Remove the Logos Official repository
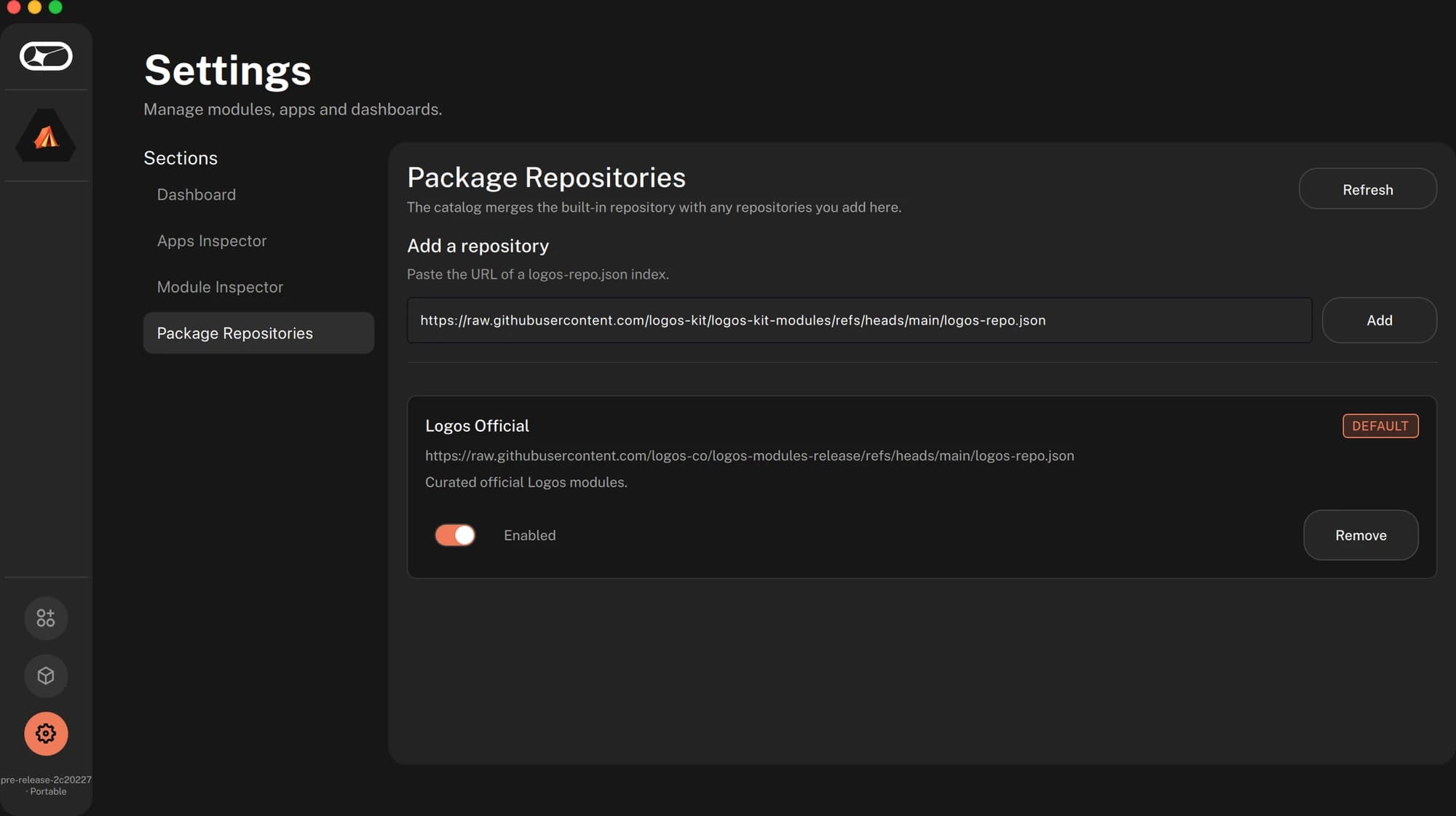The width and height of the screenshot is (1456, 816). 1360,535
